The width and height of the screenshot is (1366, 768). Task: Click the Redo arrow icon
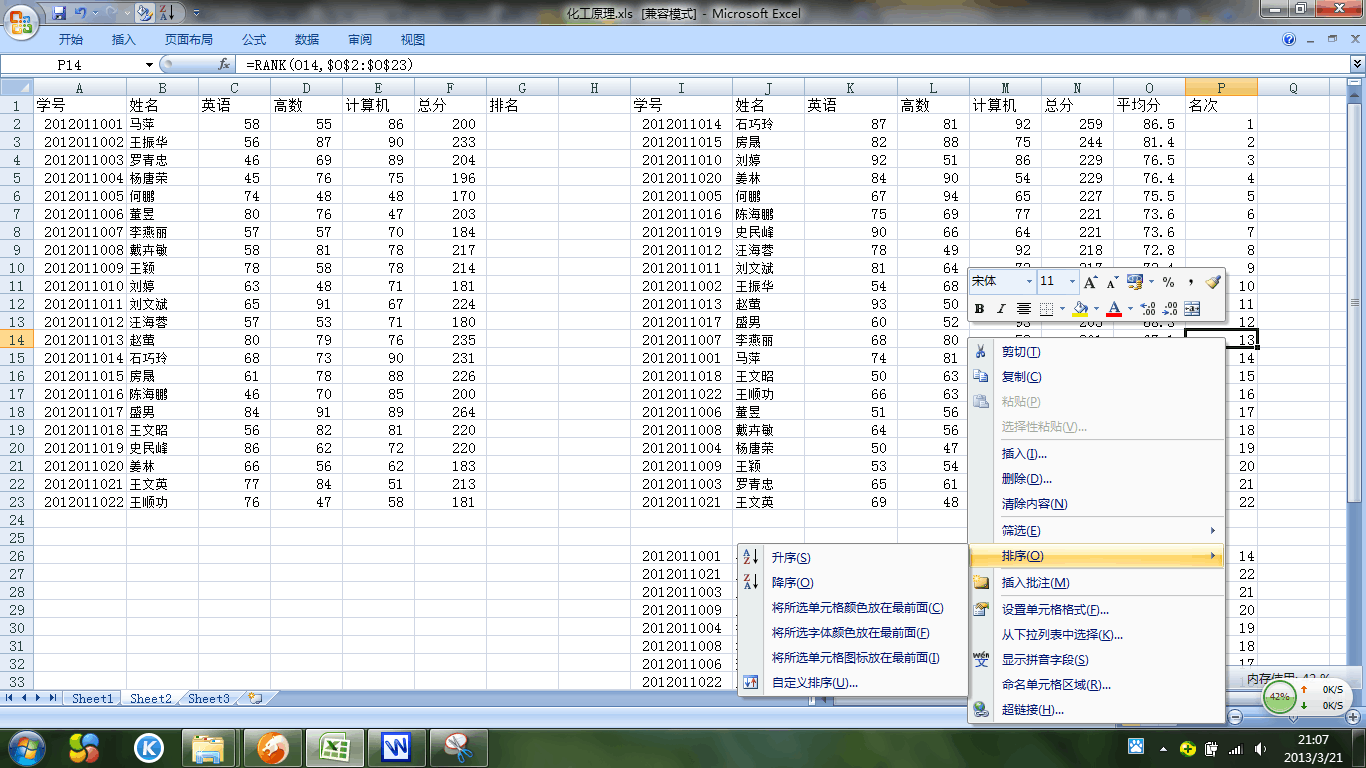[x=113, y=13]
